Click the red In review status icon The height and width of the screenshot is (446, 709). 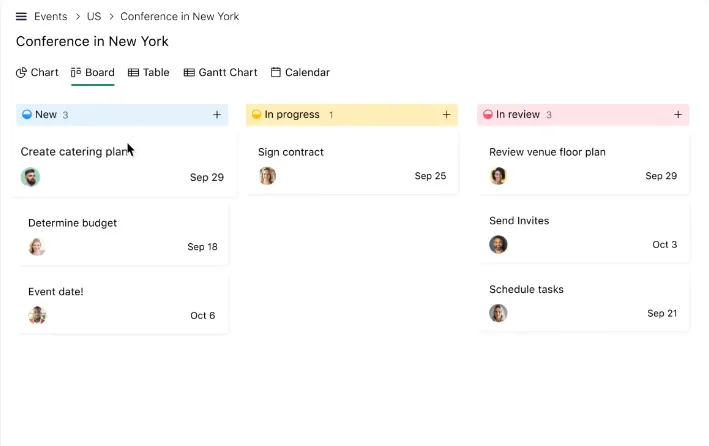pos(488,114)
